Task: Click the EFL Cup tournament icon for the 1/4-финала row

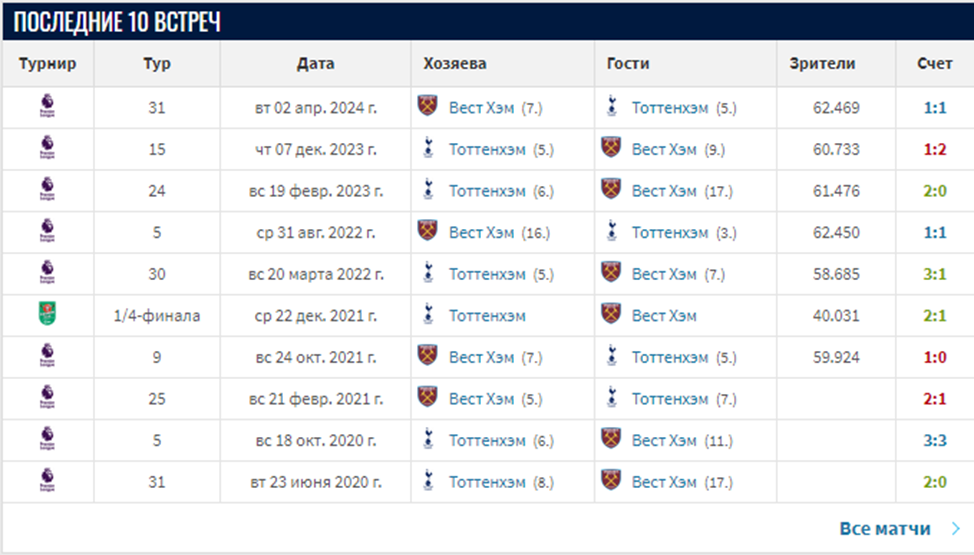Action: (x=47, y=315)
